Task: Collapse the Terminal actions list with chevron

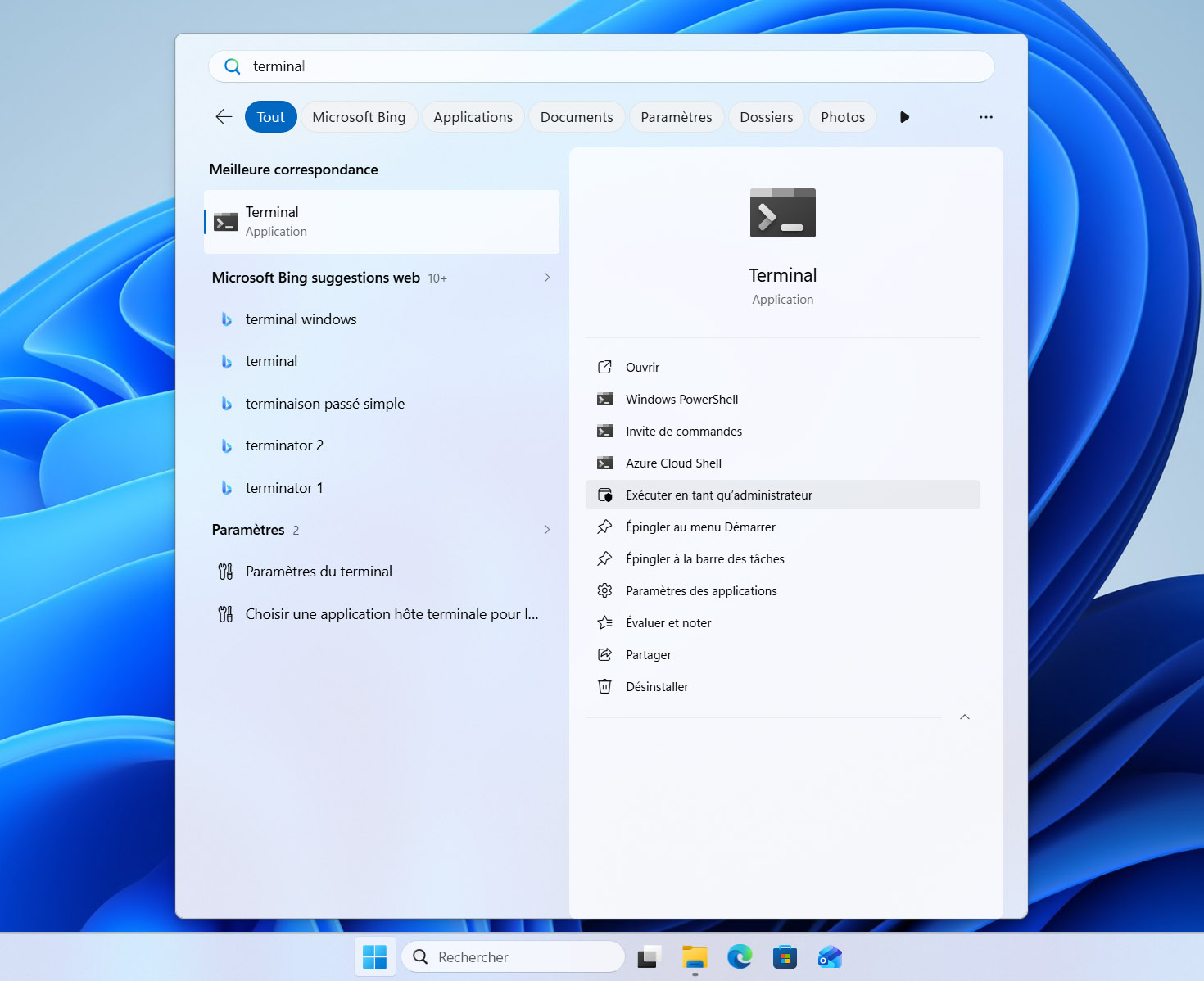Action: click(965, 717)
